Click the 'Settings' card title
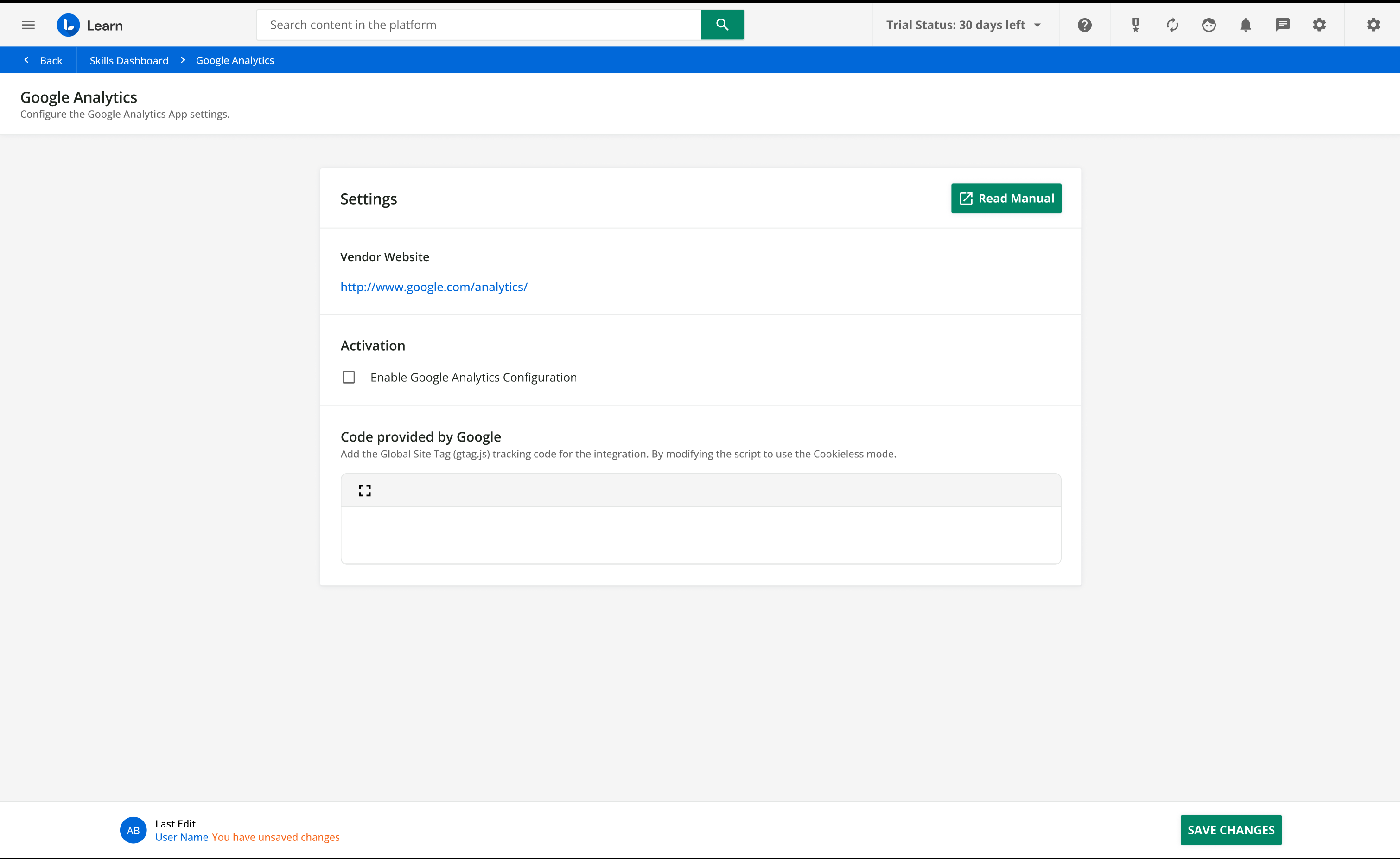The height and width of the screenshot is (859, 1400). tap(368, 199)
